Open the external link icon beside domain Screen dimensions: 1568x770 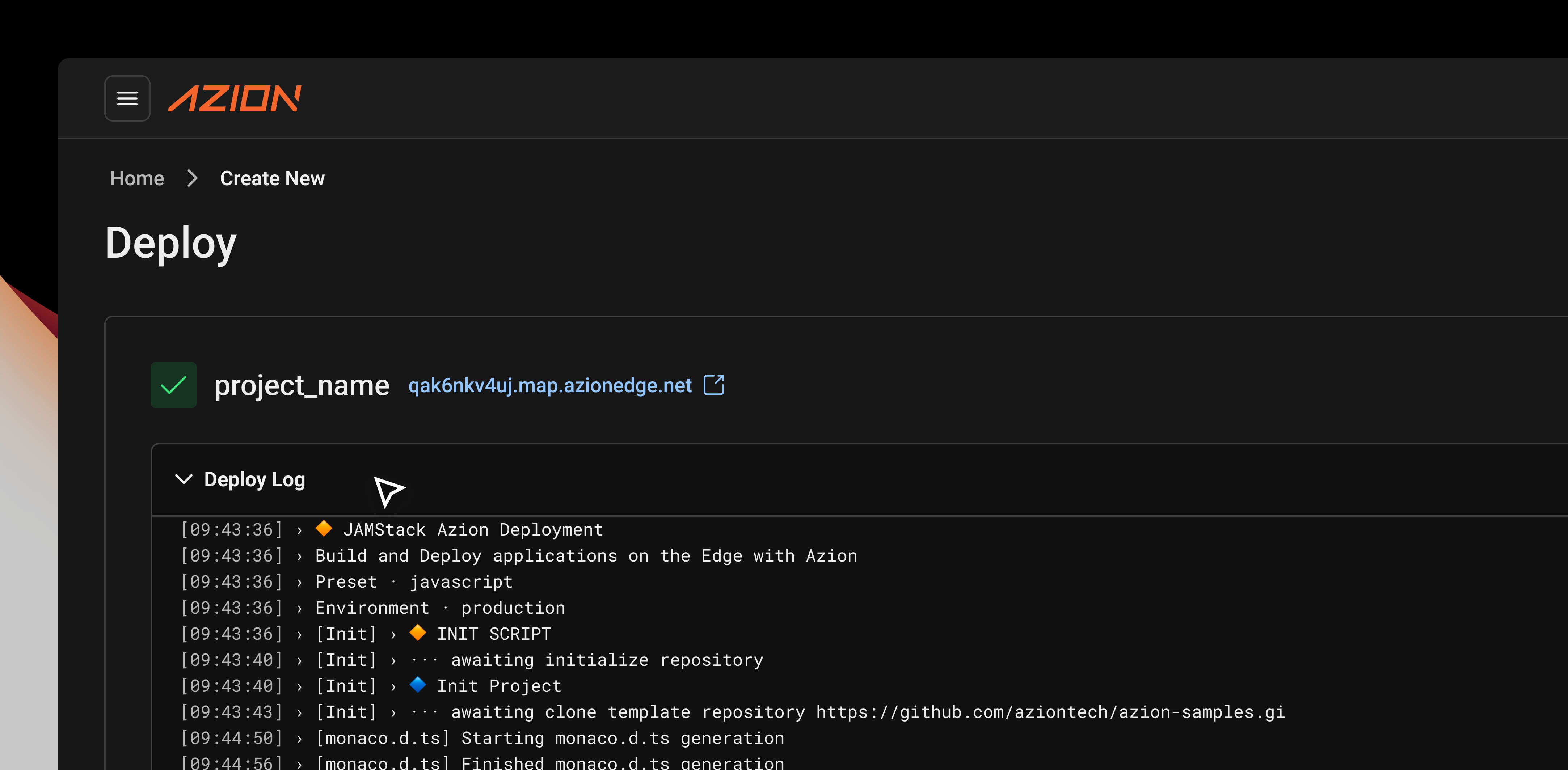pos(713,385)
